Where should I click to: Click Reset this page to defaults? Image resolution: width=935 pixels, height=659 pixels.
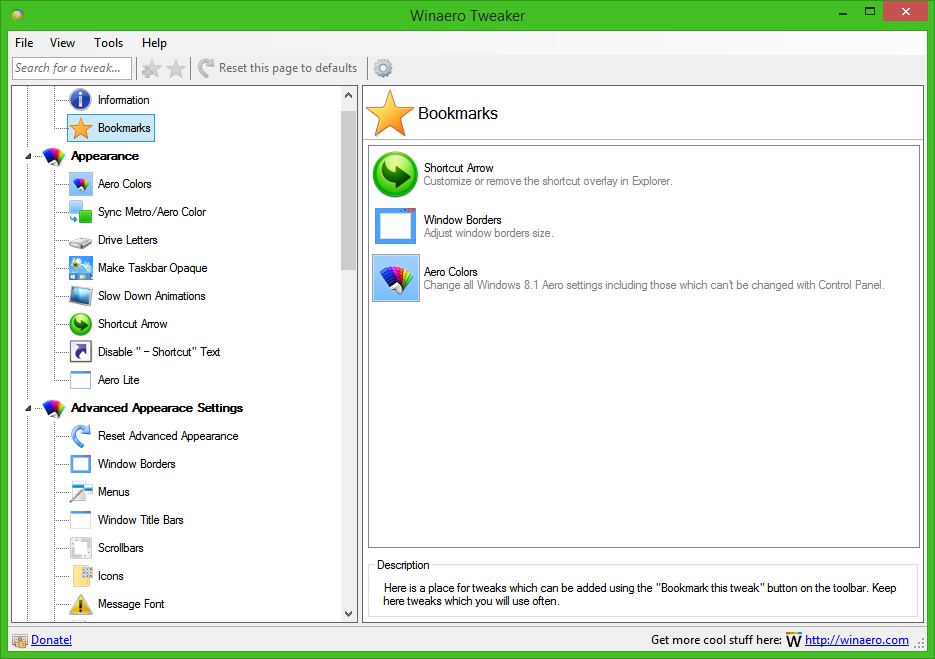click(277, 68)
